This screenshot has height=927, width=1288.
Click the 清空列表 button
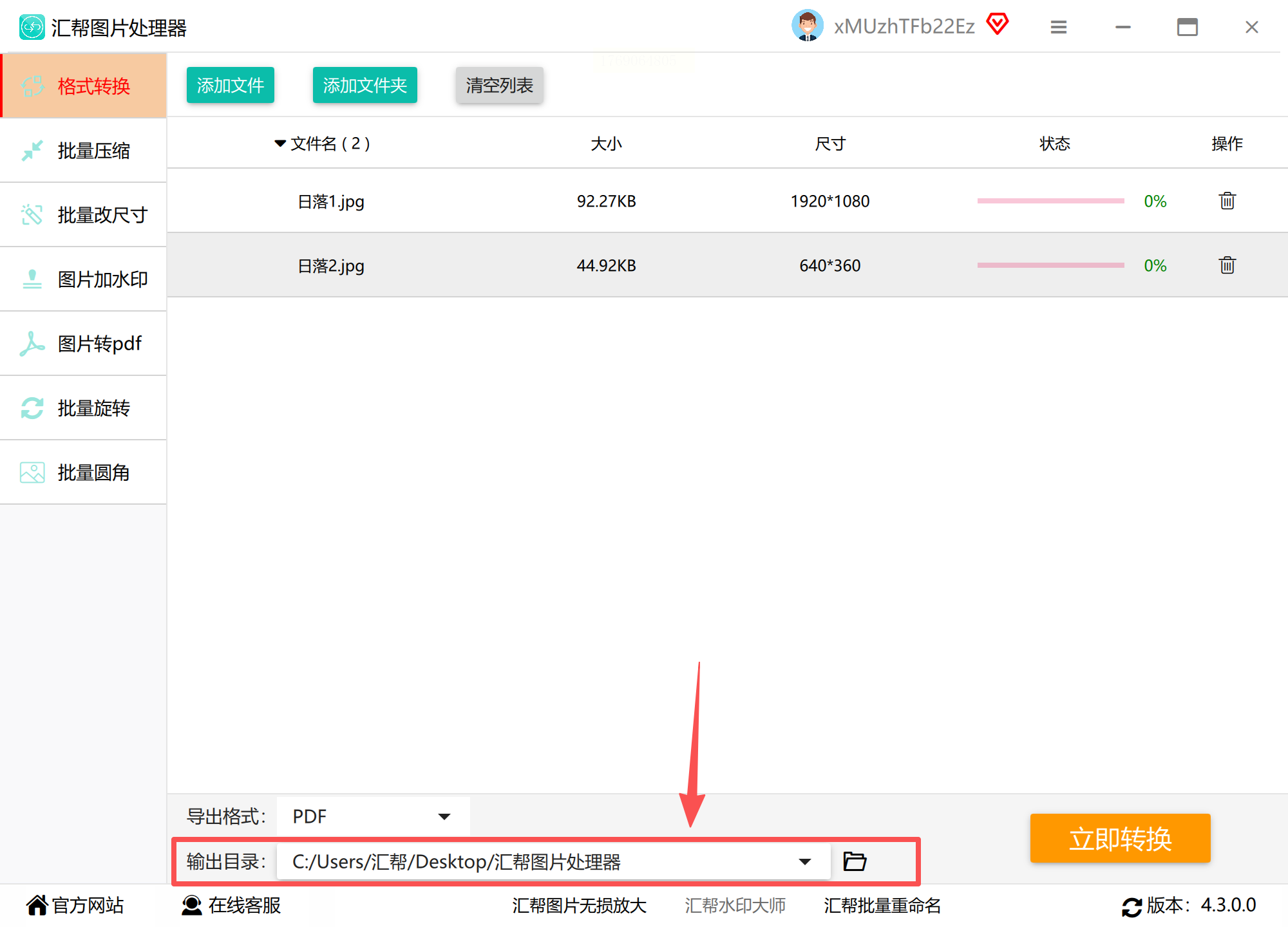coord(499,85)
